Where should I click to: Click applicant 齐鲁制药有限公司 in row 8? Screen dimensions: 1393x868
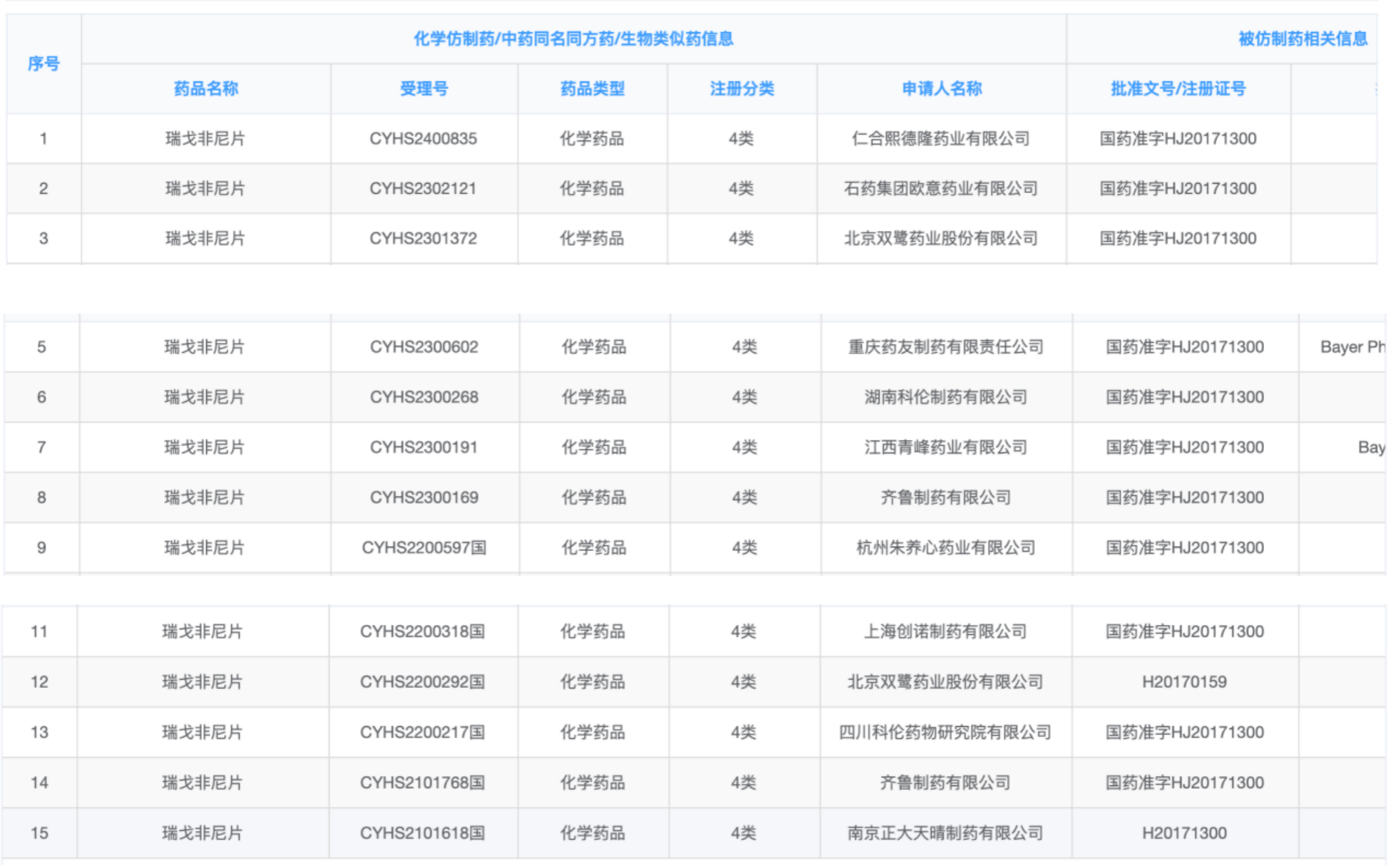[x=946, y=497]
